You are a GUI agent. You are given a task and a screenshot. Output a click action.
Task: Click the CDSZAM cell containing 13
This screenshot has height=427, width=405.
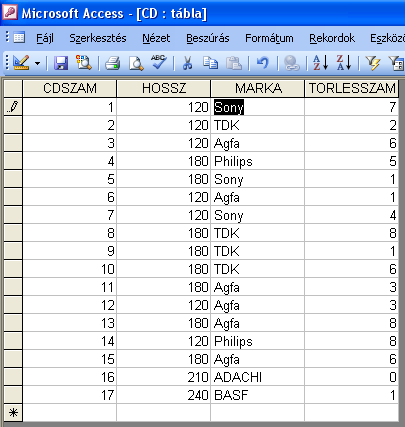(x=69, y=323)
